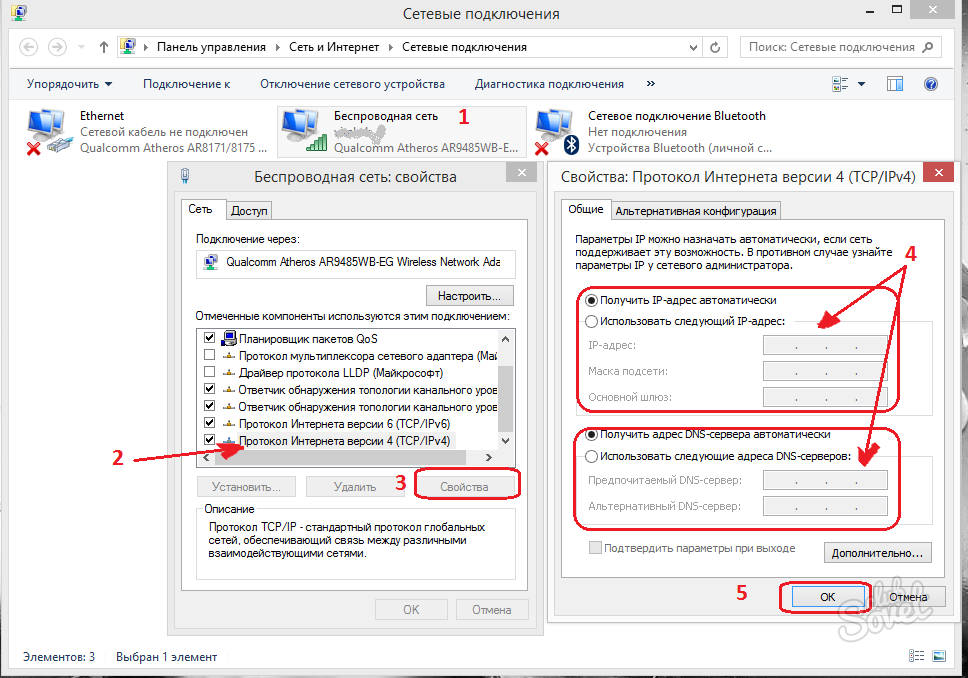Open recent locations dropdown arrow
This screenshot has width=968, height=678.
pyautogui.click(x=81, y=47)
